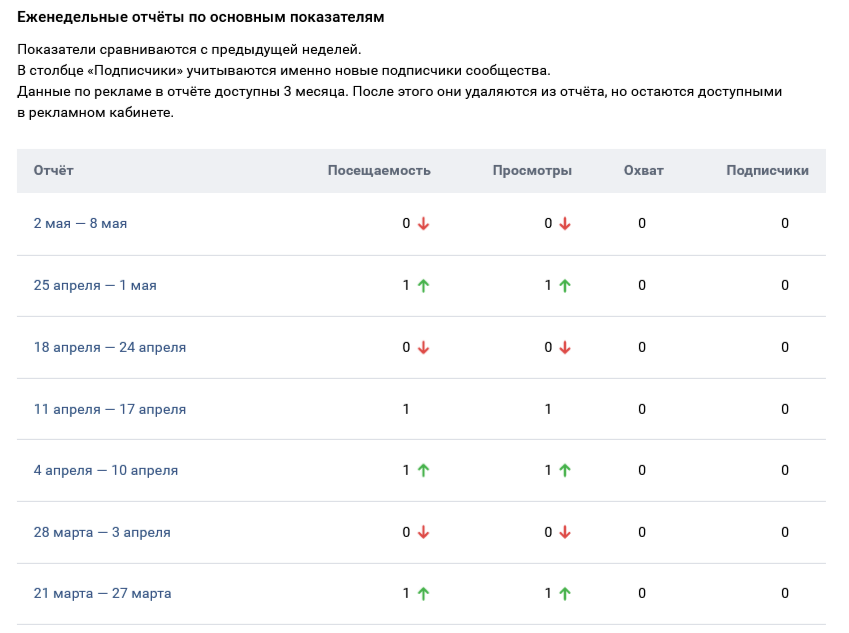Viewport: 849px width, 633px height.
Task: Open the 4 апреля — 10 апреля report
Action: pyautogui.click(x=106, y=471)
